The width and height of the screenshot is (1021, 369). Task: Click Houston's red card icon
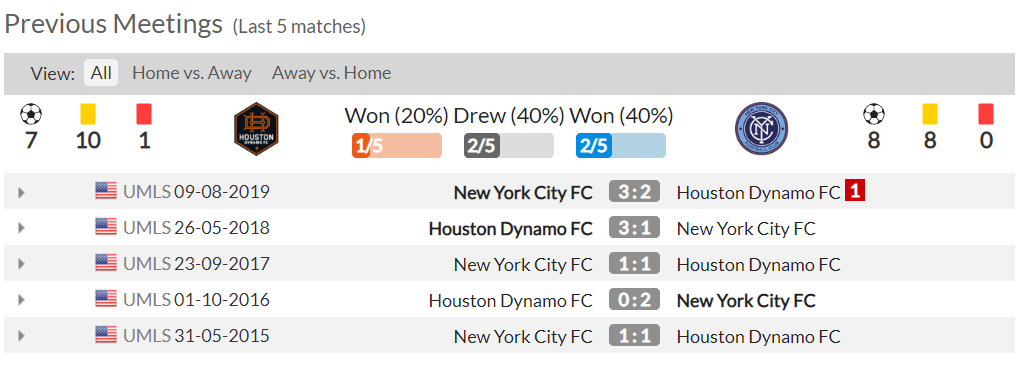pyautogui.click(x=144, y=115)
